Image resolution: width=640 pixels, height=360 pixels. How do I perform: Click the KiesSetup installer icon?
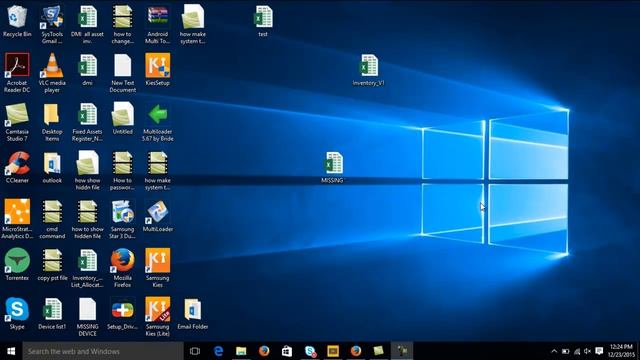click(158, 69)
